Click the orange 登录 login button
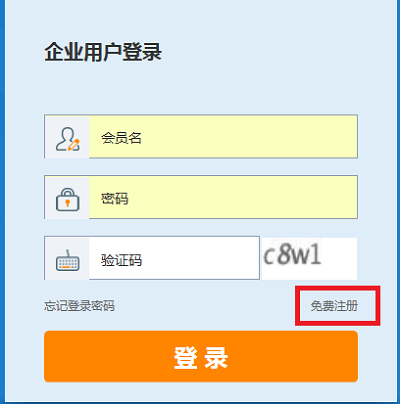400x404 pixels. point(201,356)
